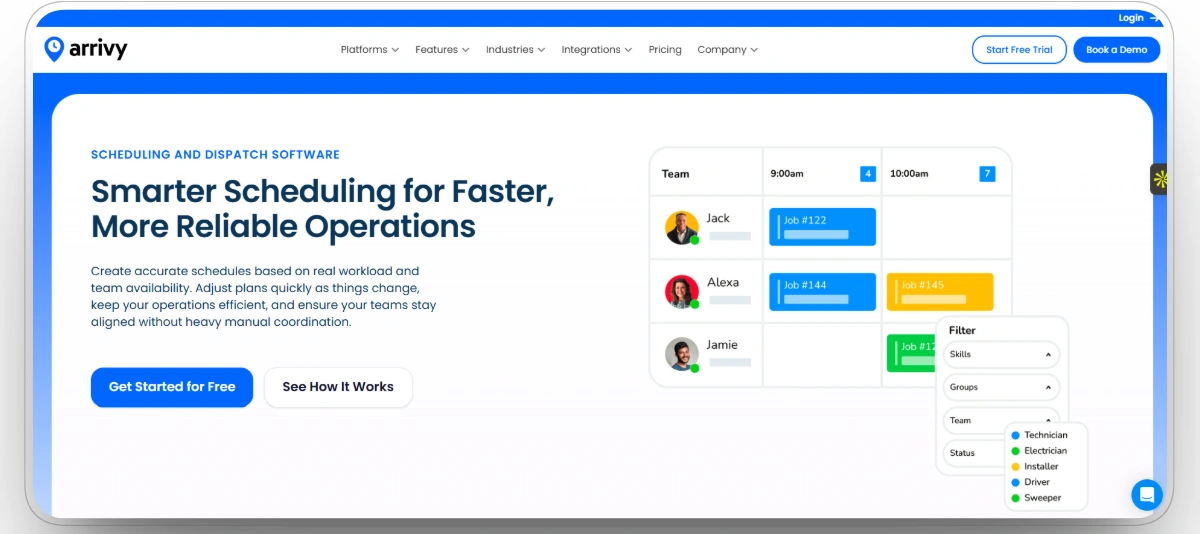Click the 9:00am column header
Image resolution: width=1200 pixels, height=534 pixels.
click(787, 174)
